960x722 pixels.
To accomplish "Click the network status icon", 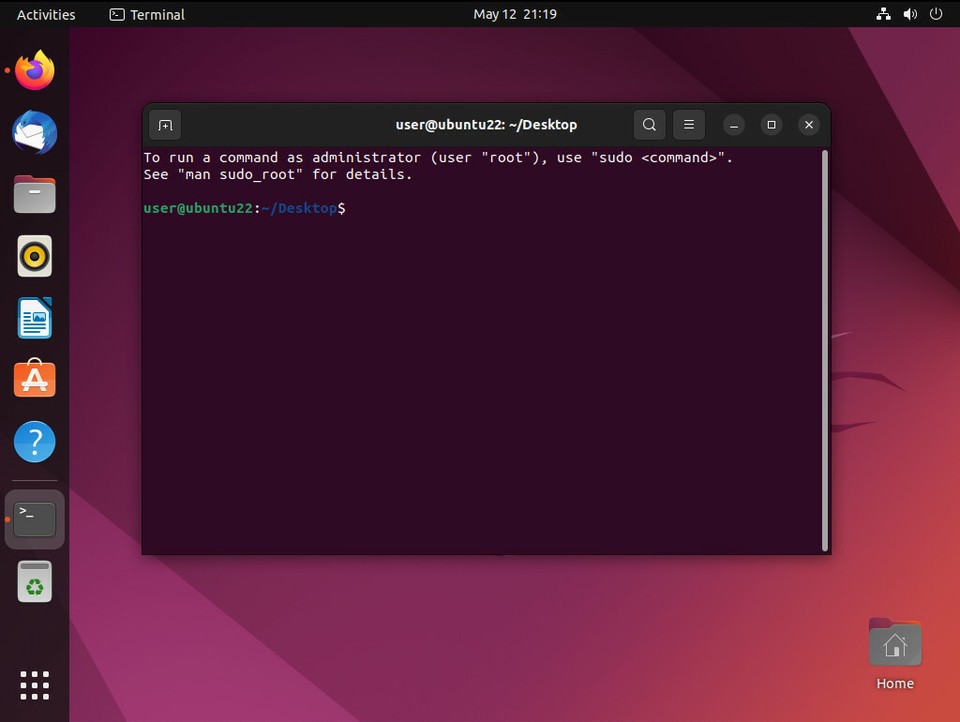I will click(883, 14).
